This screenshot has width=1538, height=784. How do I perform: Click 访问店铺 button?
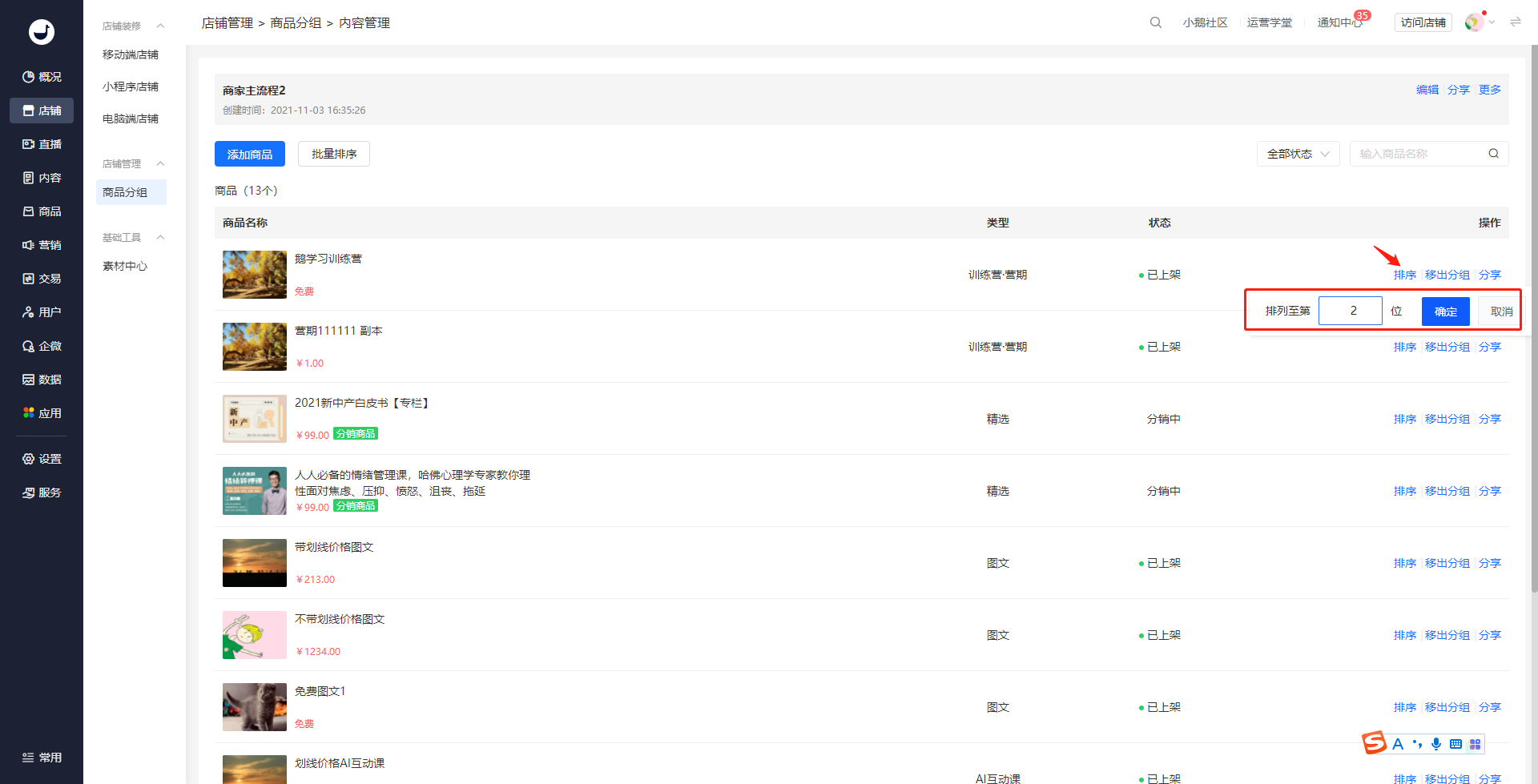(x=1423, y=22)
